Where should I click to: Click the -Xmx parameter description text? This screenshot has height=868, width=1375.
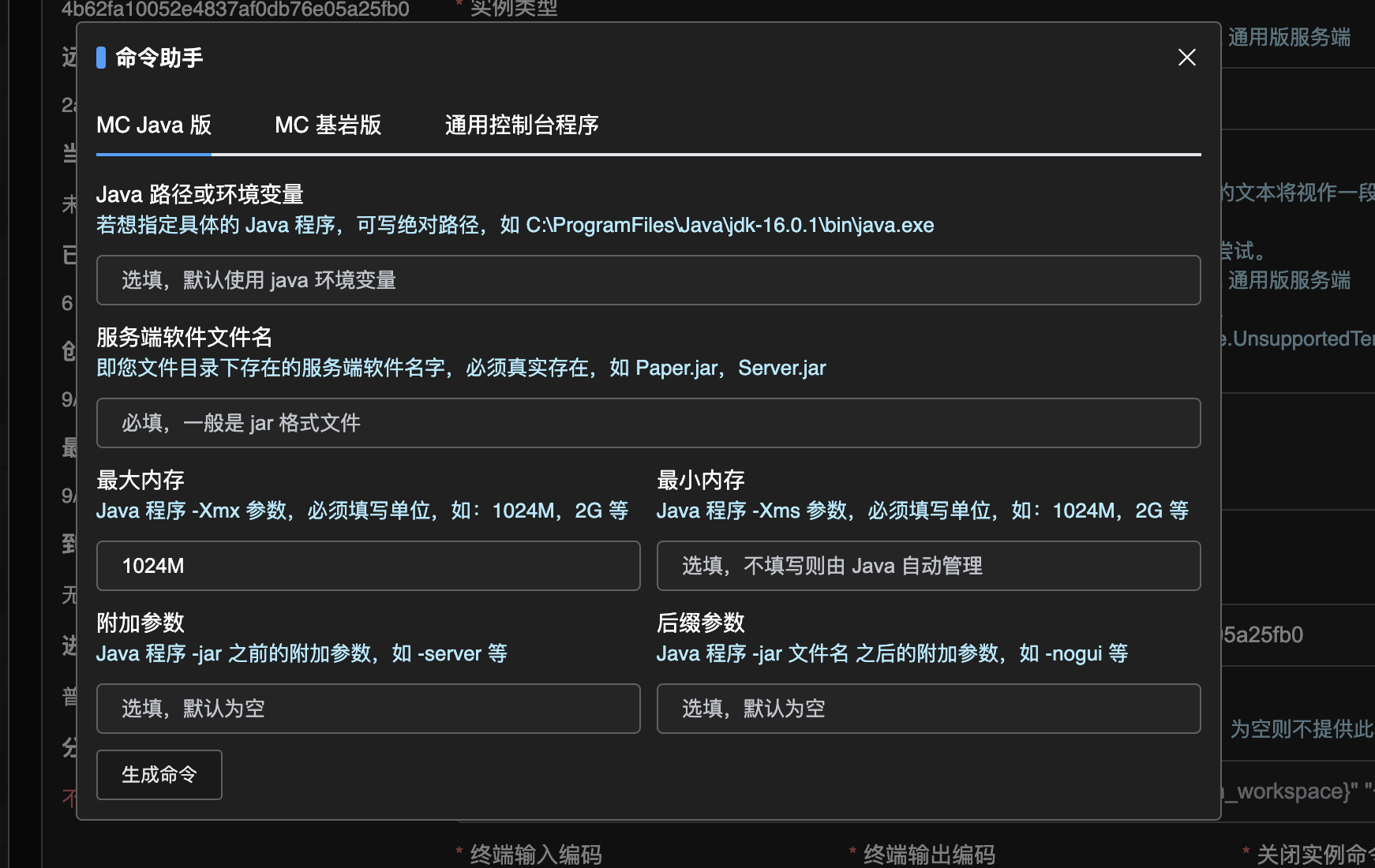[x=362, y=511]
